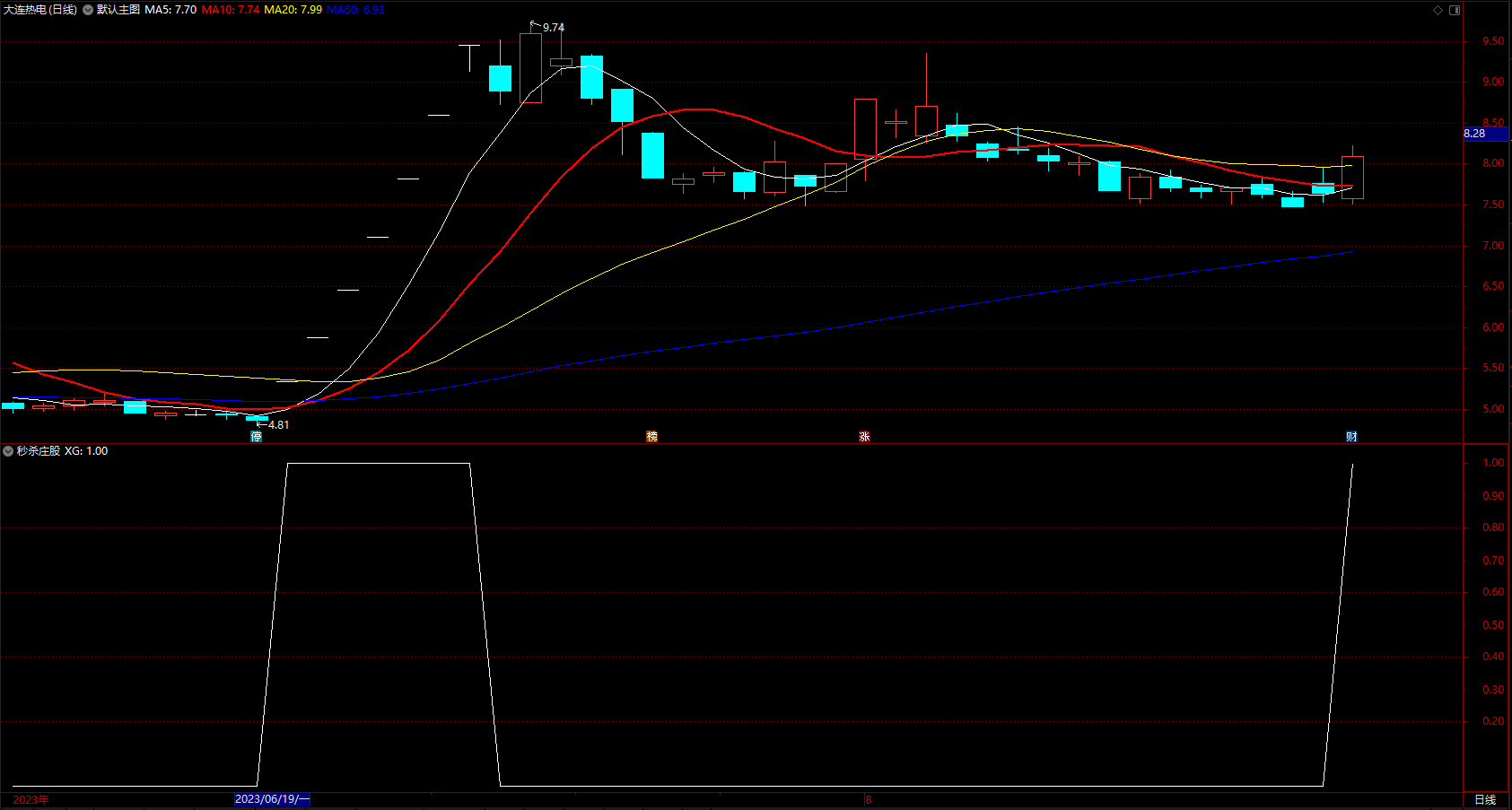Click the 8 month marker on time axis
The height and width of the screenshot is (810, 1512).
click(868, 799)
